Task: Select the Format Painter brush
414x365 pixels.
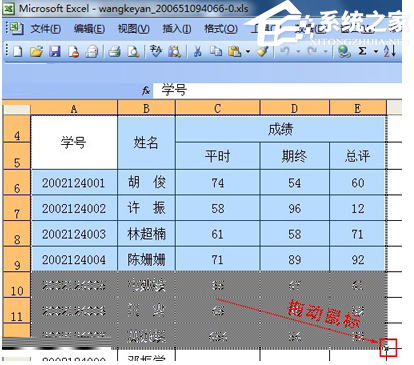Action: [x=263, y=51]
